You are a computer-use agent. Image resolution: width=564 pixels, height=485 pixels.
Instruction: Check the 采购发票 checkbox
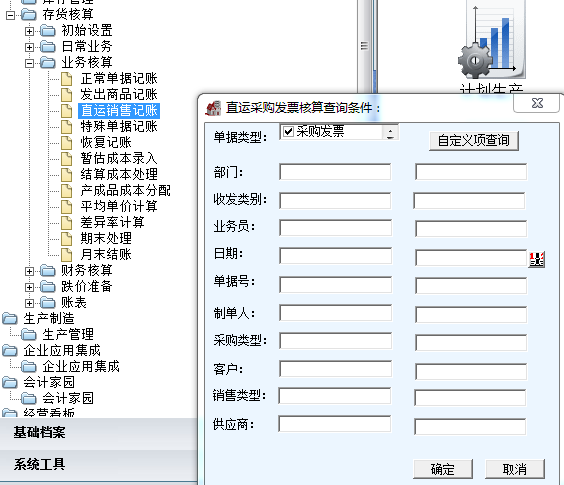click(x=288, y=131)
